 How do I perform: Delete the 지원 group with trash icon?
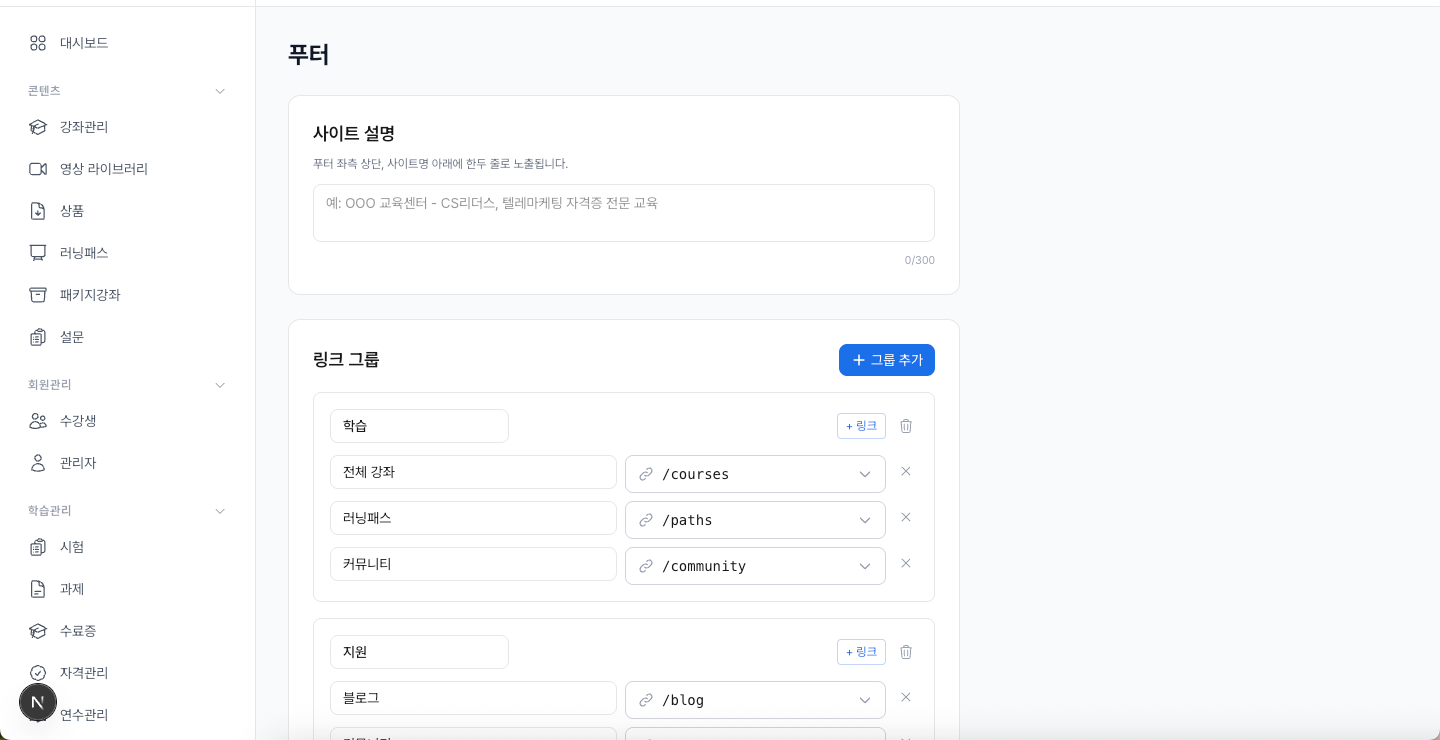point(906,652)
